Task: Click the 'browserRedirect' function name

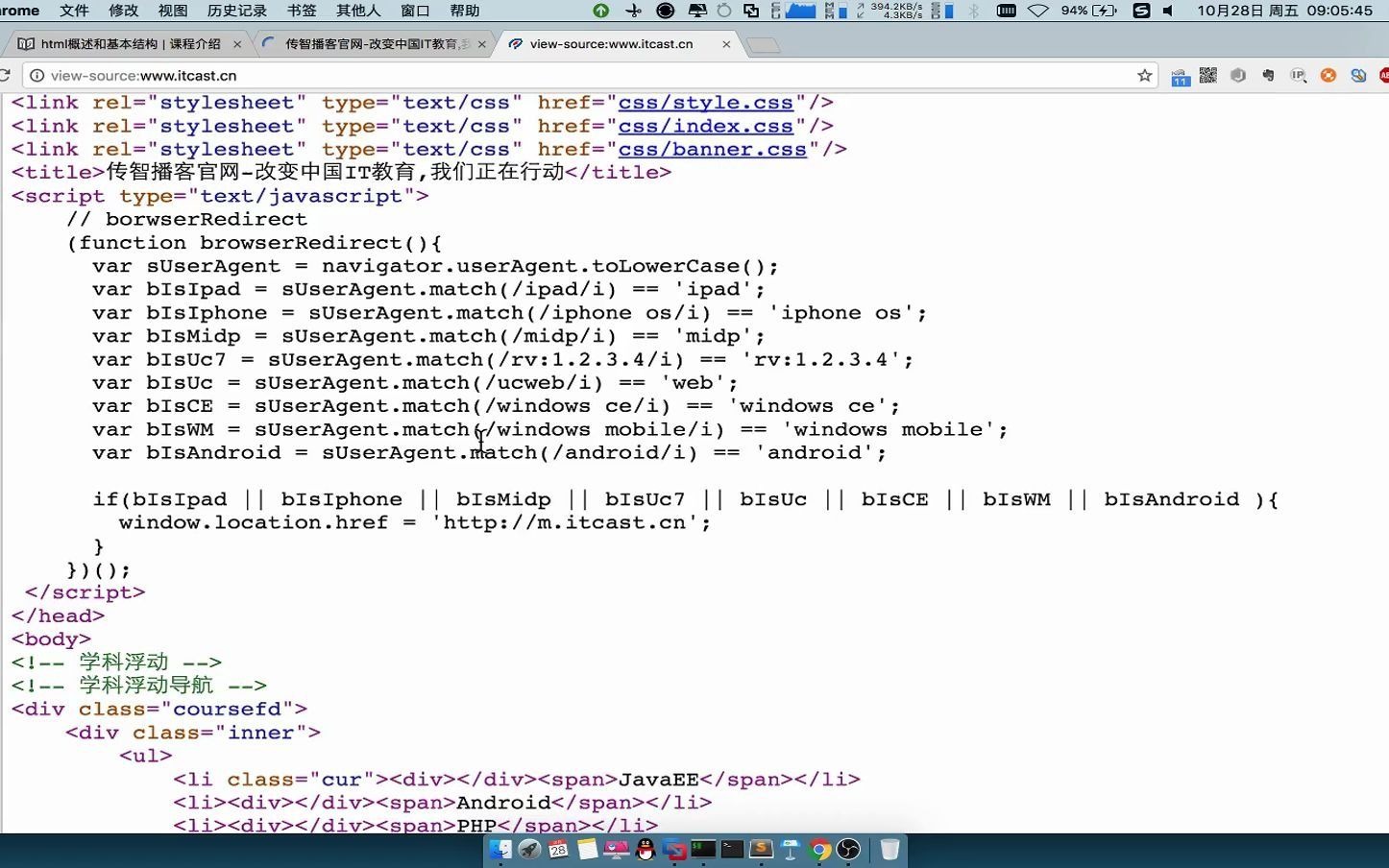Action: (x=301, y=243)
